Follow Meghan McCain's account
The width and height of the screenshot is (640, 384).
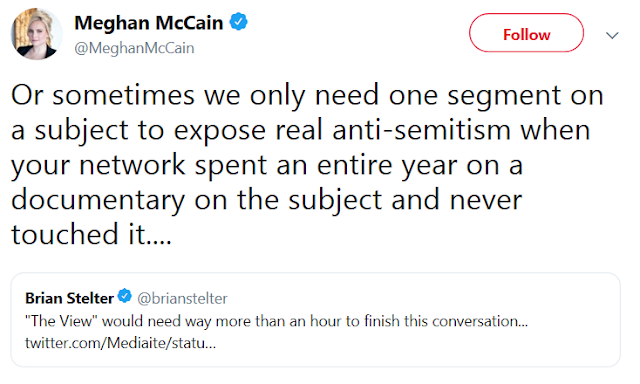click(527, 33)
